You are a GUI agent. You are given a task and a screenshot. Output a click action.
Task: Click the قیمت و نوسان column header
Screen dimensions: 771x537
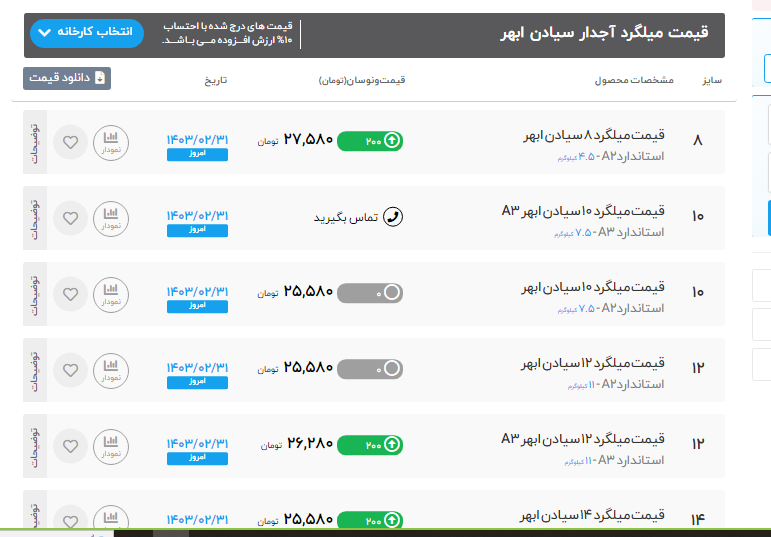[x=362, y=80]
